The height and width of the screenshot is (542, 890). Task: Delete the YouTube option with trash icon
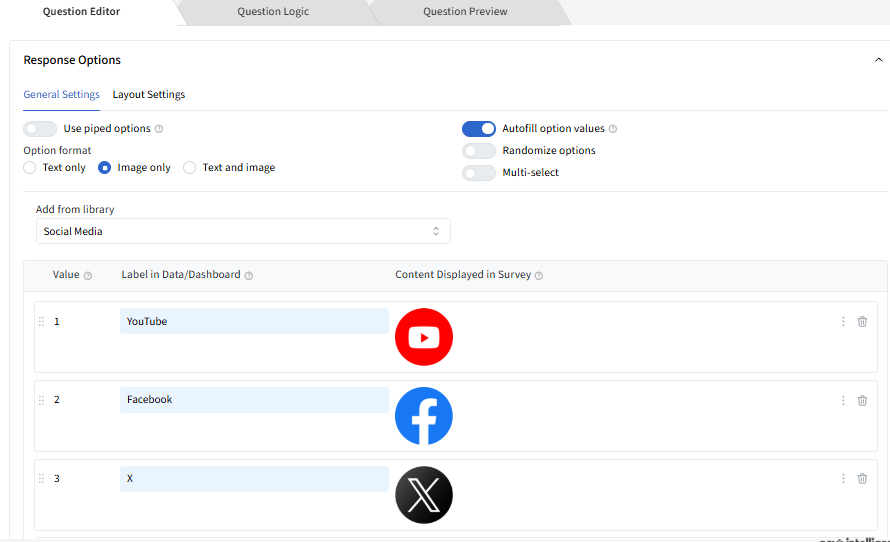[x=862, y=322]
